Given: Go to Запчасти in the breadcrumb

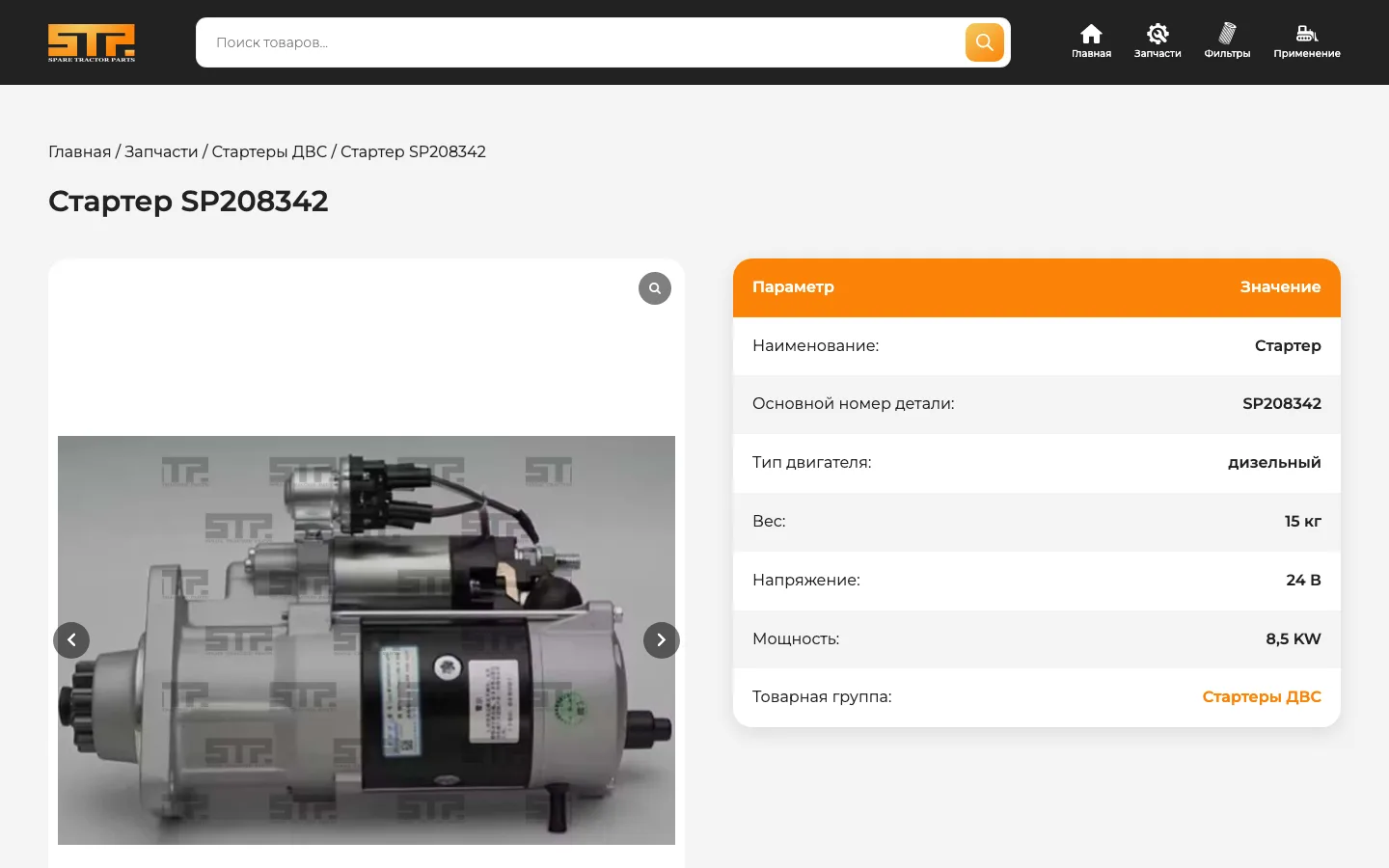Looking at the screenshot, I should click(161, 151).
